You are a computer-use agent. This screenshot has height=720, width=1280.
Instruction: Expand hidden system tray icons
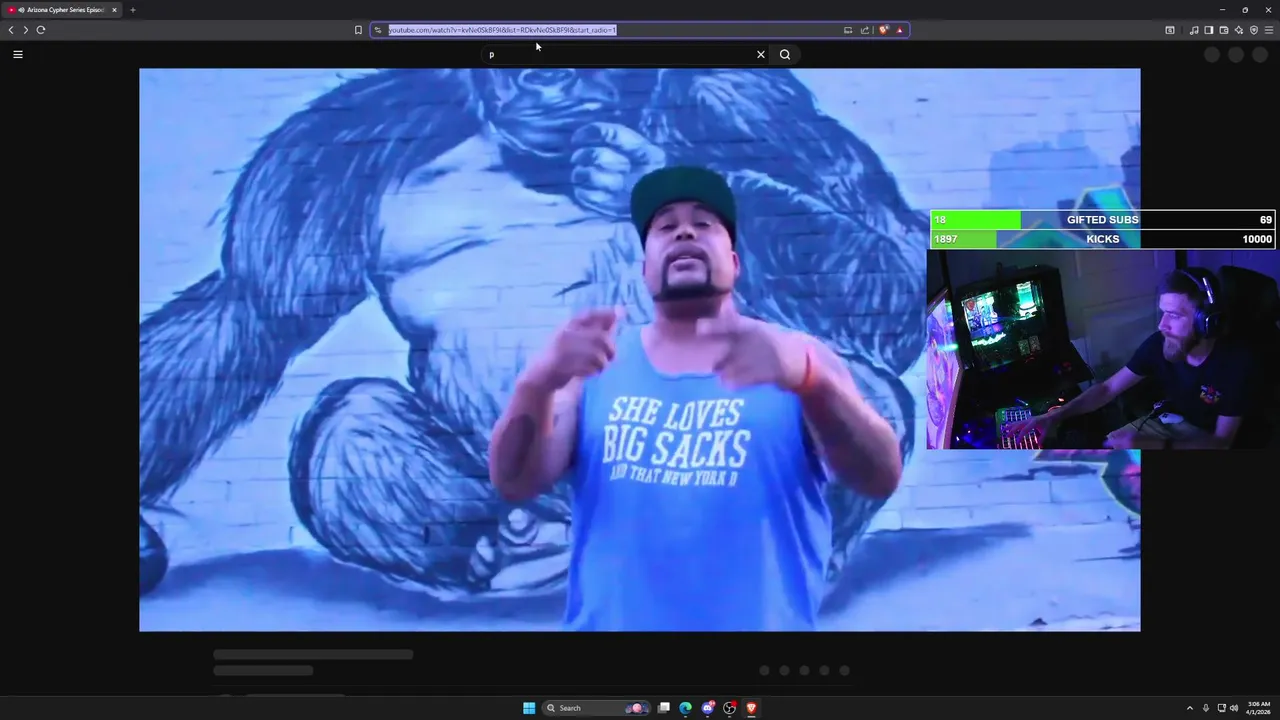[x=1190, y=708]
